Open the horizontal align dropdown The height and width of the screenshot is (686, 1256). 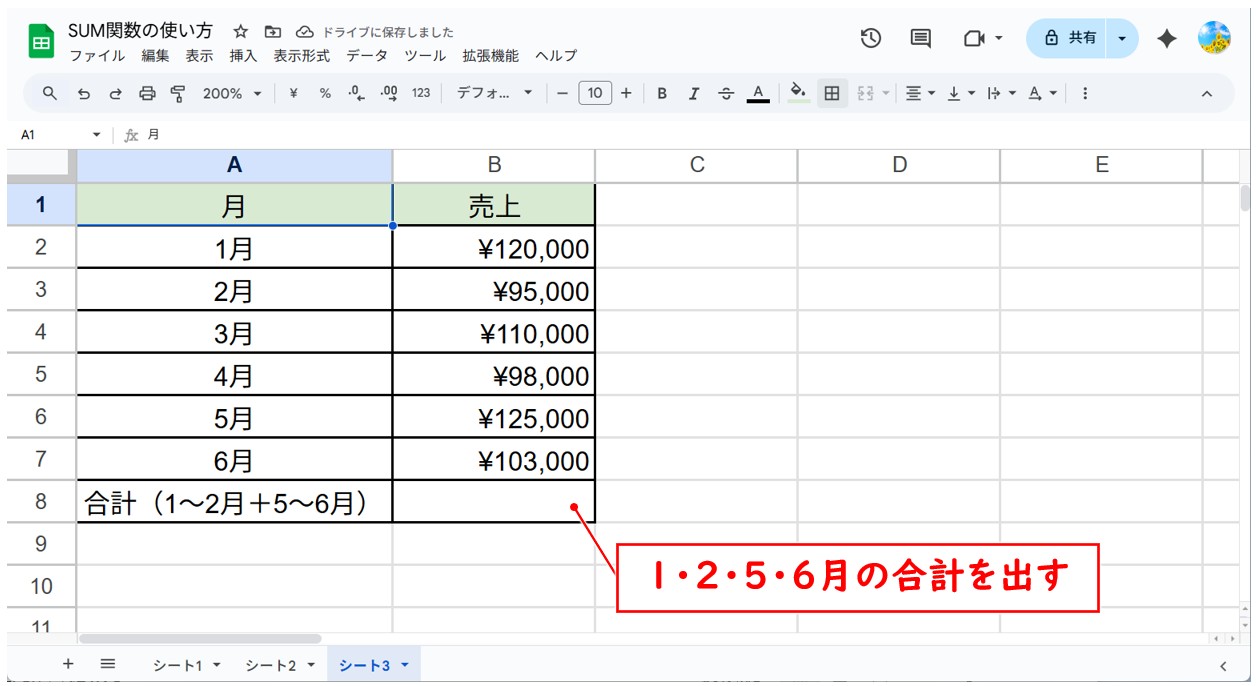919,93
